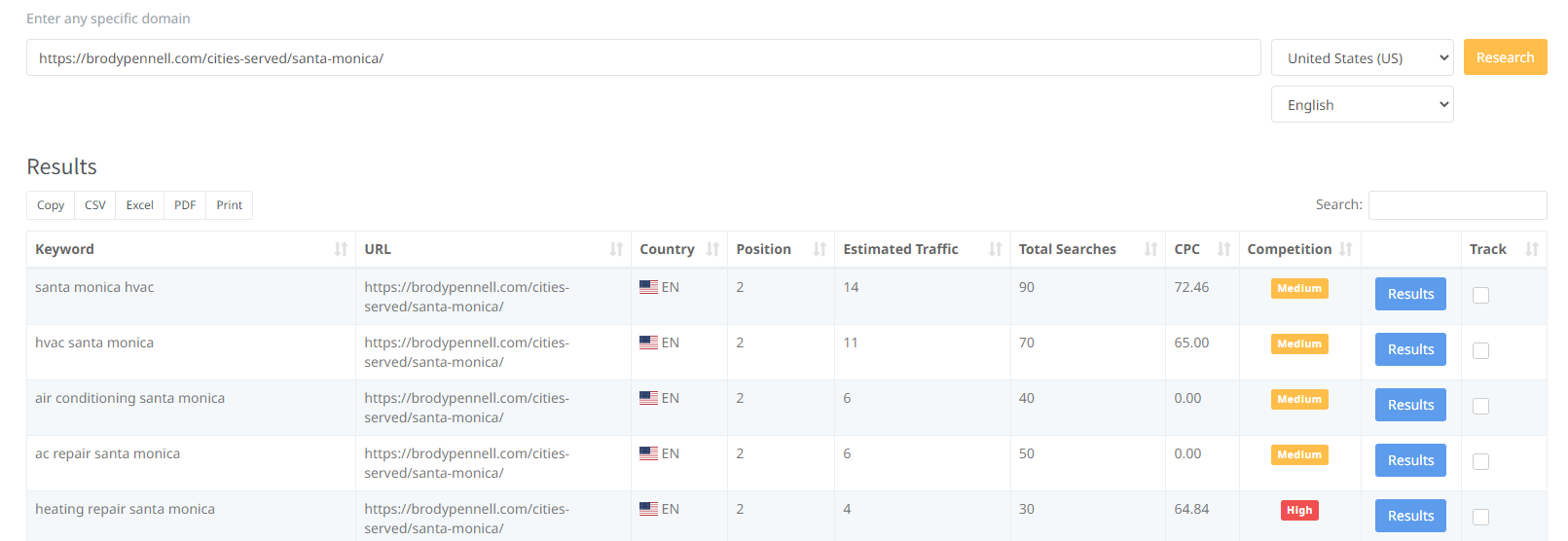Open Results for air conditioning santa monica
The image size is (1568, 541).
click(x=1410, y=405)
